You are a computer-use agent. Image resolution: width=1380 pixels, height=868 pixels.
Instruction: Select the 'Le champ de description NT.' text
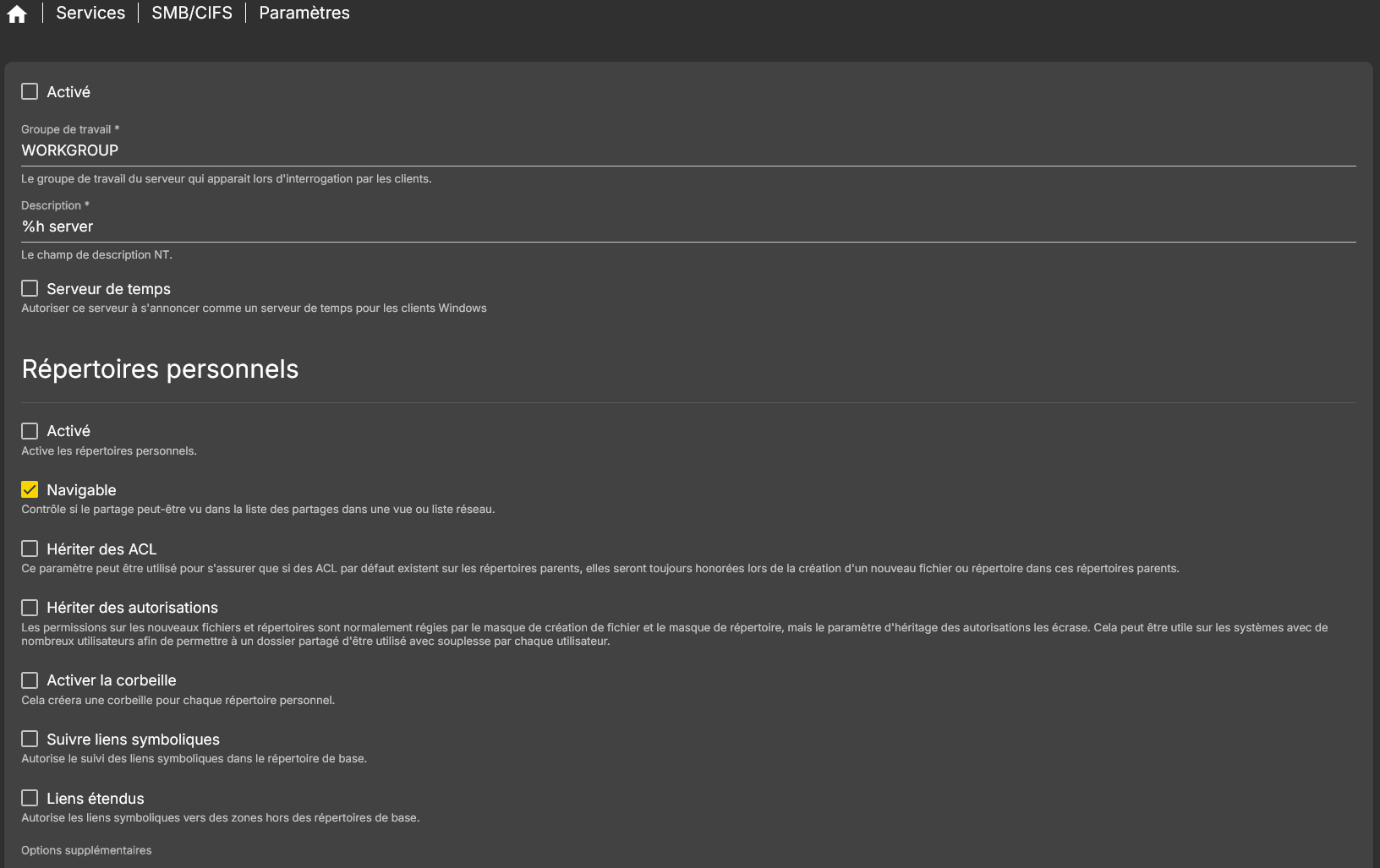point(96,254)
